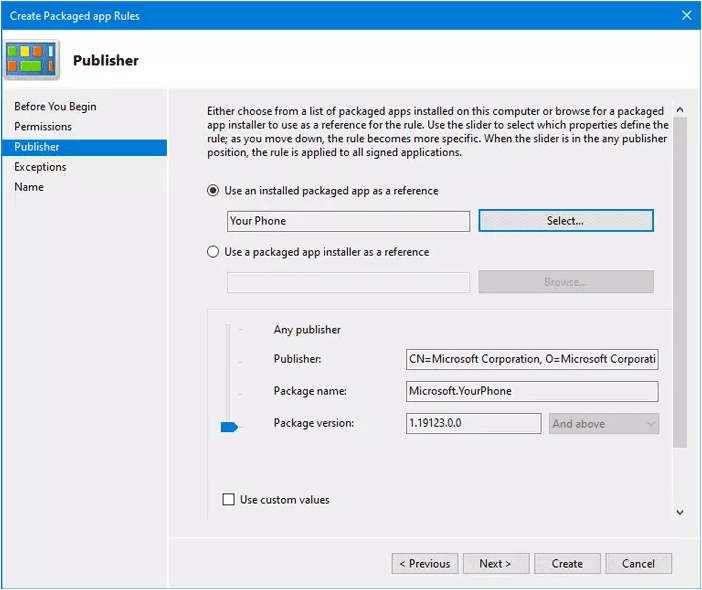Close the Create Packaged app Rules dialog

click(x=686, y=16)
